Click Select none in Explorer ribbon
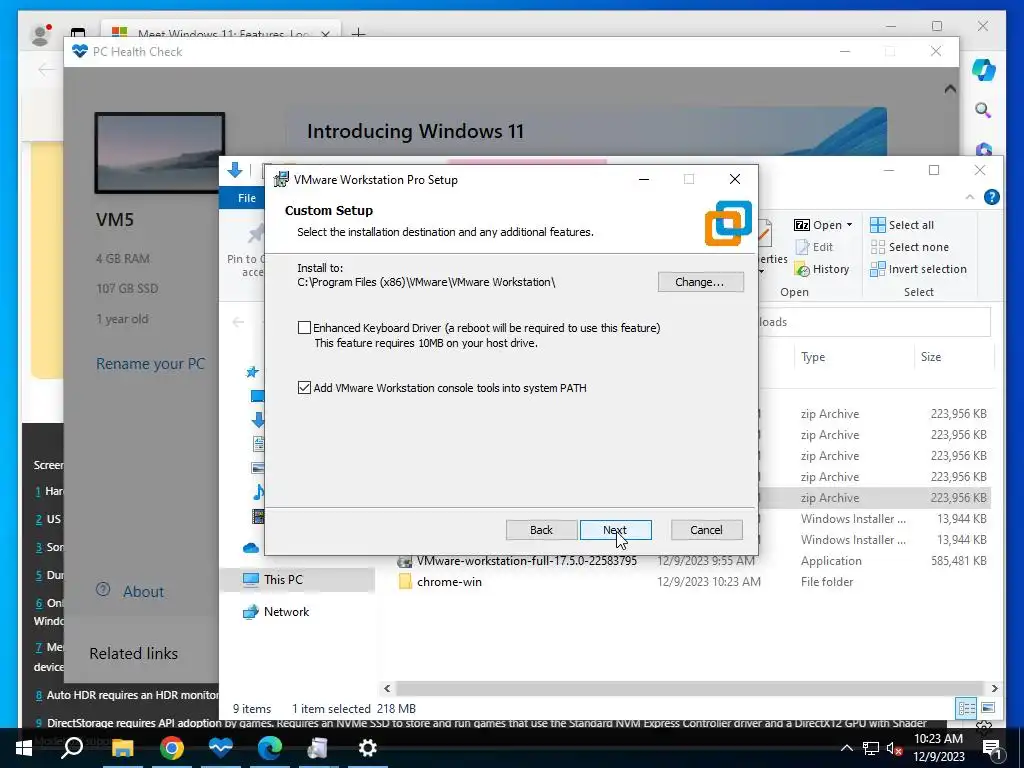The width and height of the screenshot is (1024, 768). tap(909, 247)
